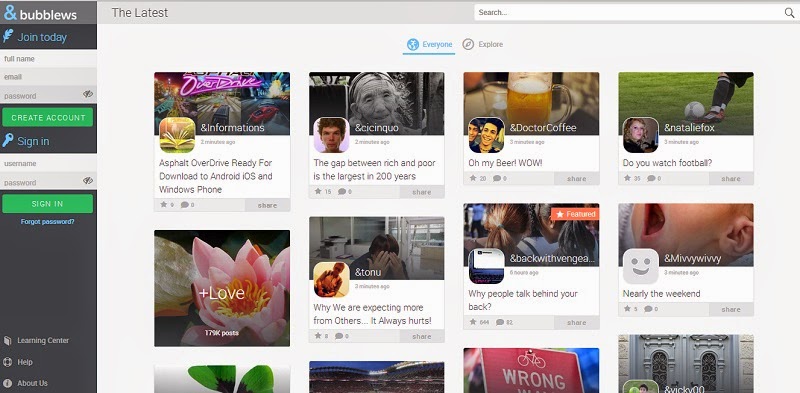The height and width of the screenshot is (393, 800).
Task: Click the About Us icon
Action: (7, 383)
